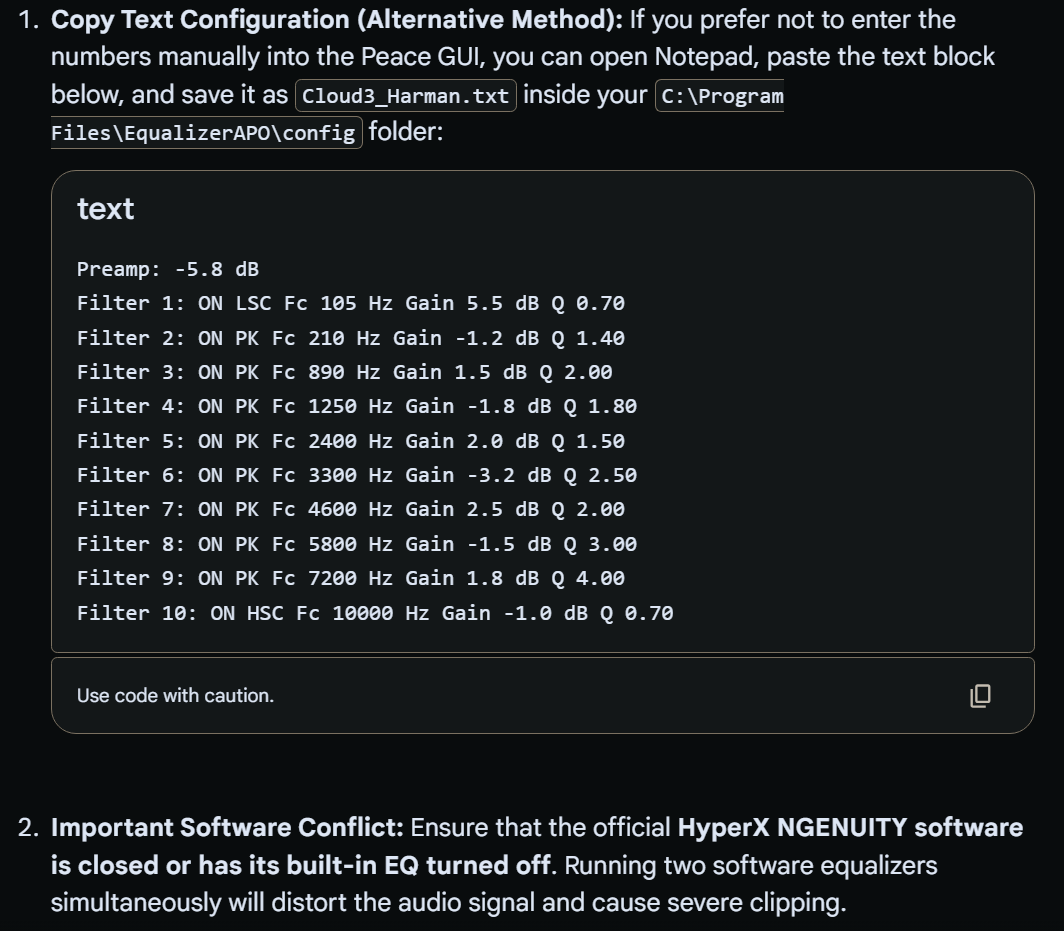Click the 'Cloud3_Harman.txt' inline code
This screenshot has height=931, width=1064.
point(406,96)
